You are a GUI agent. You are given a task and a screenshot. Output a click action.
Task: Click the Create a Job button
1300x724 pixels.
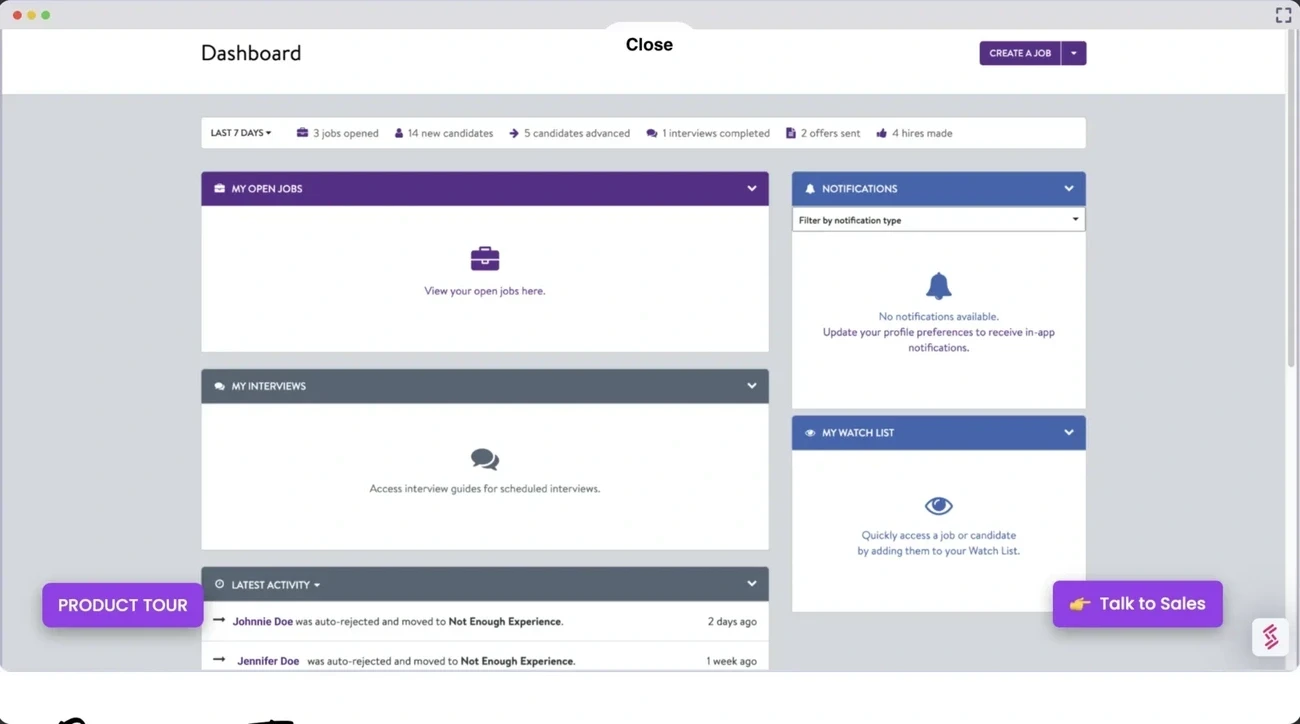[x=1020, y=53]
